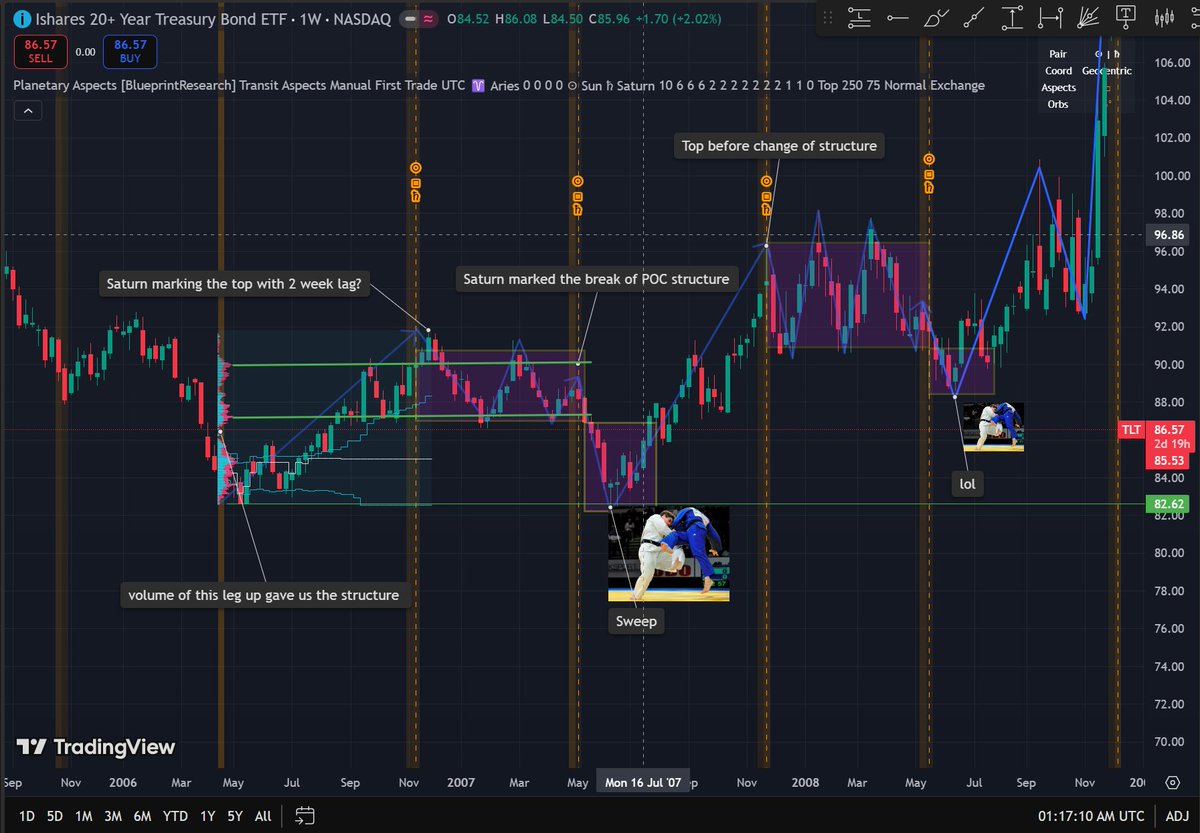Select the trend line tool
Image resolution: width=1200 pixels, height=833 pixels.
tap(974, 17)
